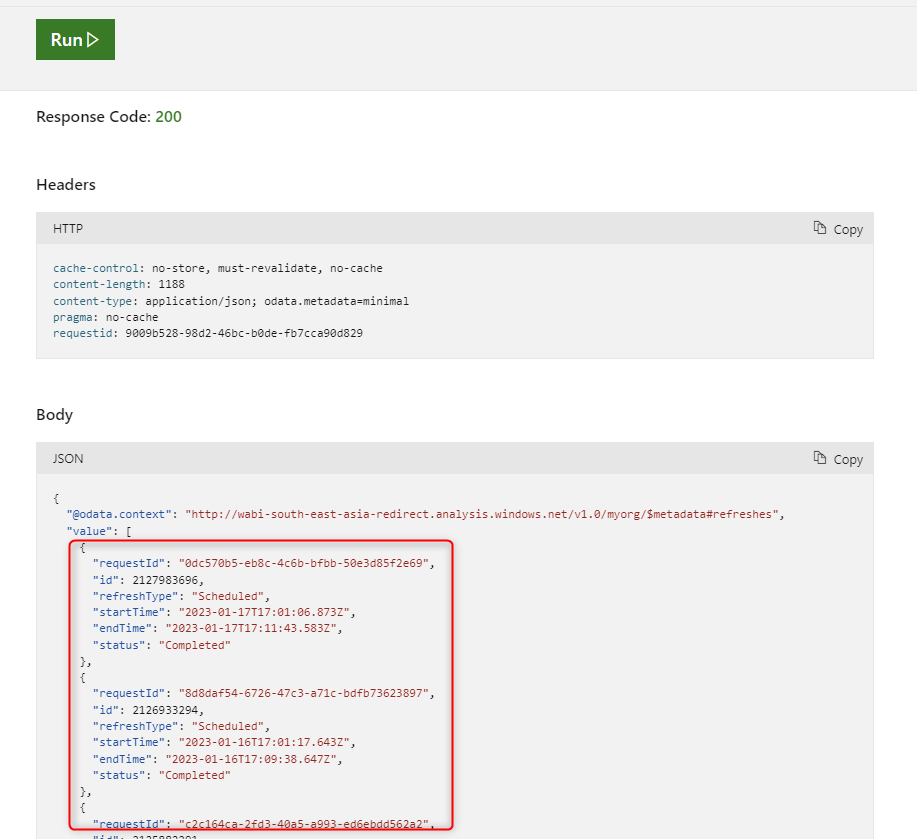The image size is (917, 839).
Task: Click the HTTP label in Headers block
Action: 68,229
